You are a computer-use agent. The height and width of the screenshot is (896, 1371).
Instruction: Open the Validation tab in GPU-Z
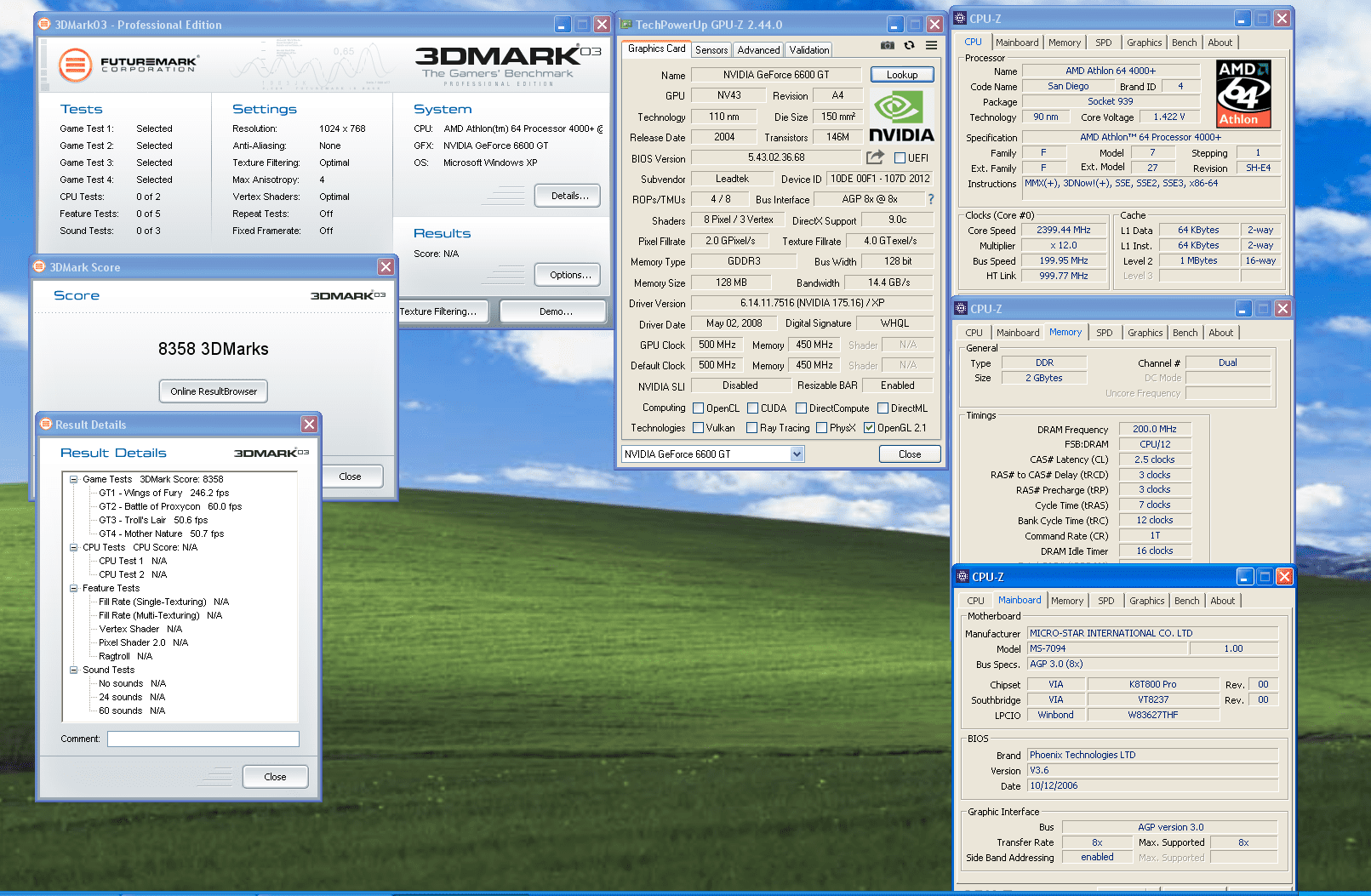click(x=808, y=50)
